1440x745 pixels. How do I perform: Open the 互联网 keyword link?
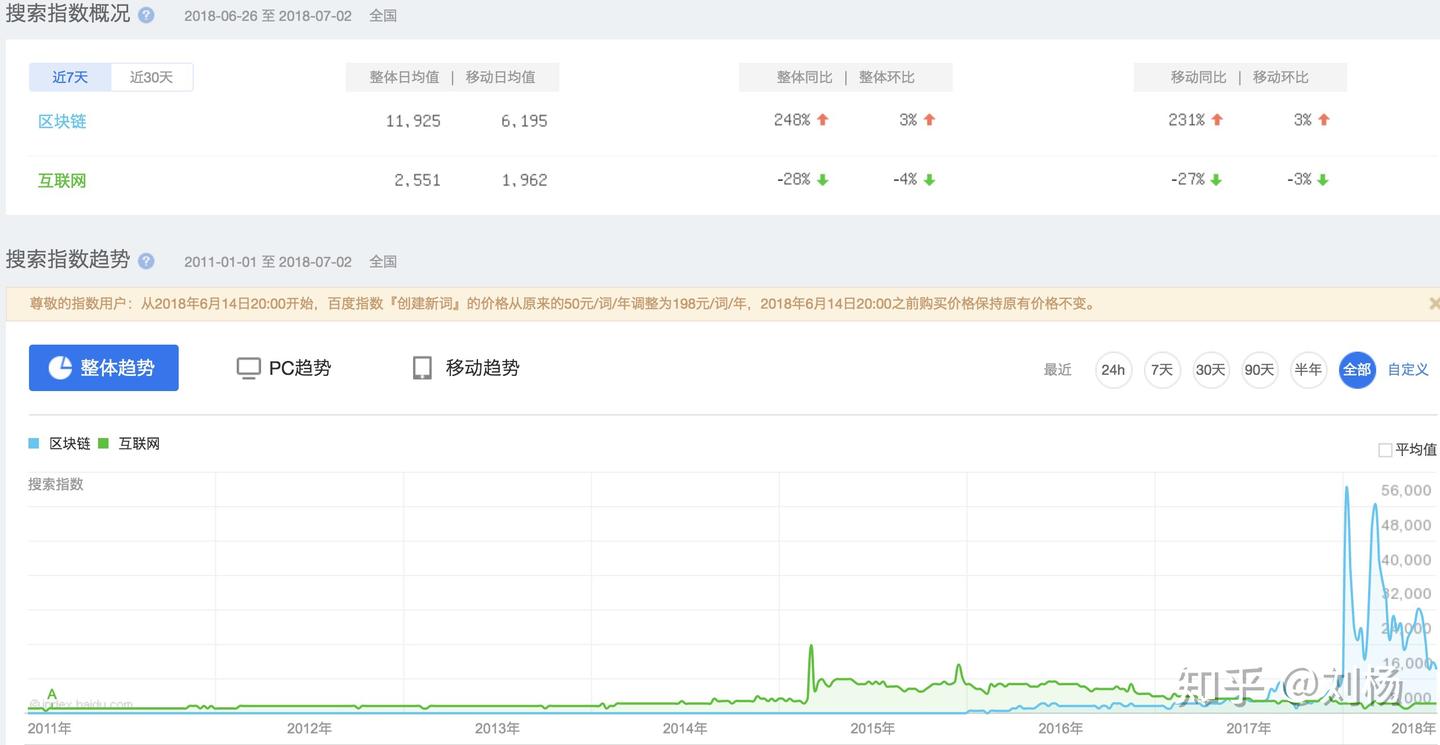(61, 179)
